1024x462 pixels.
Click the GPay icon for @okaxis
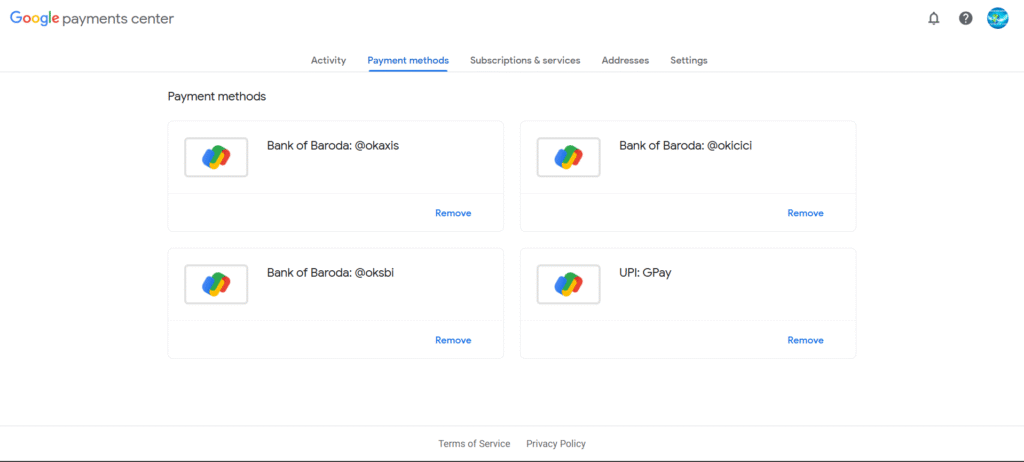coord(216,158)
